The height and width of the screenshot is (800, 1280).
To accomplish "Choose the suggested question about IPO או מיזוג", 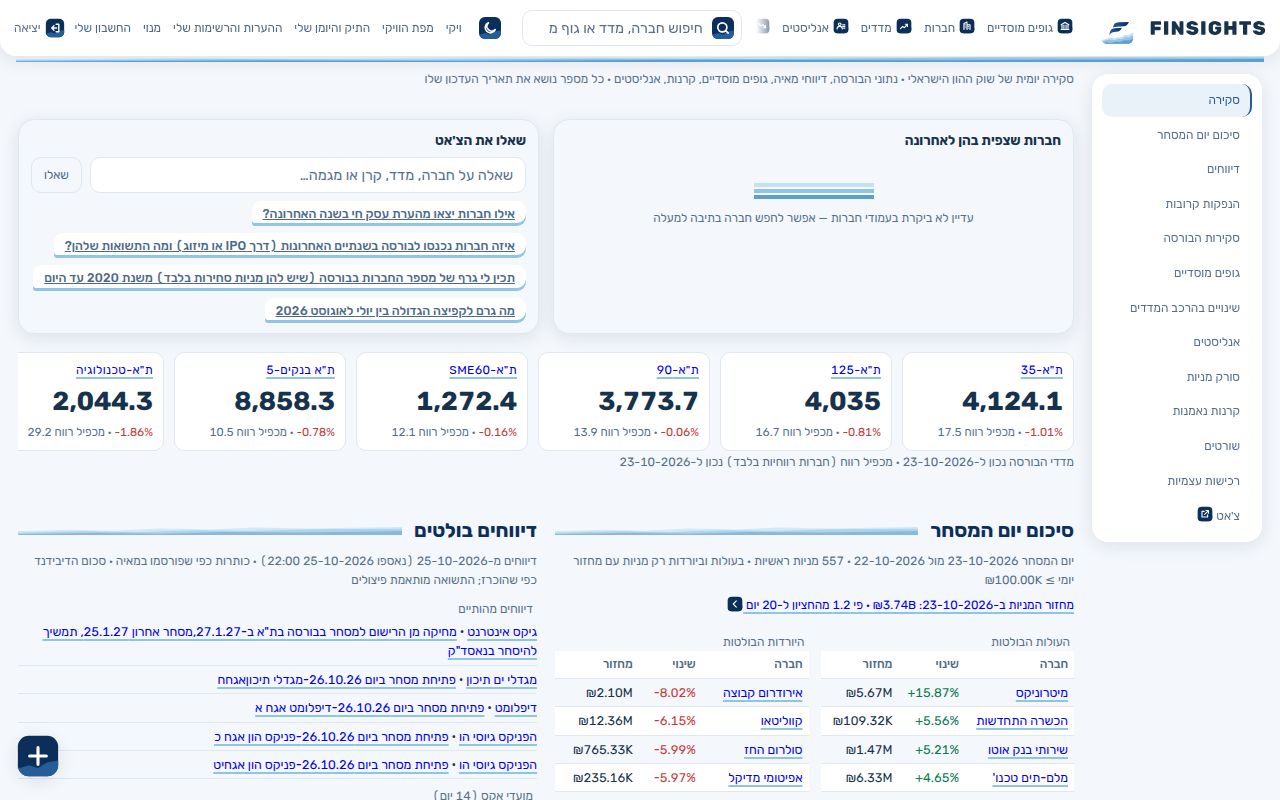I will pyautogui.click(x=290, y=246).
